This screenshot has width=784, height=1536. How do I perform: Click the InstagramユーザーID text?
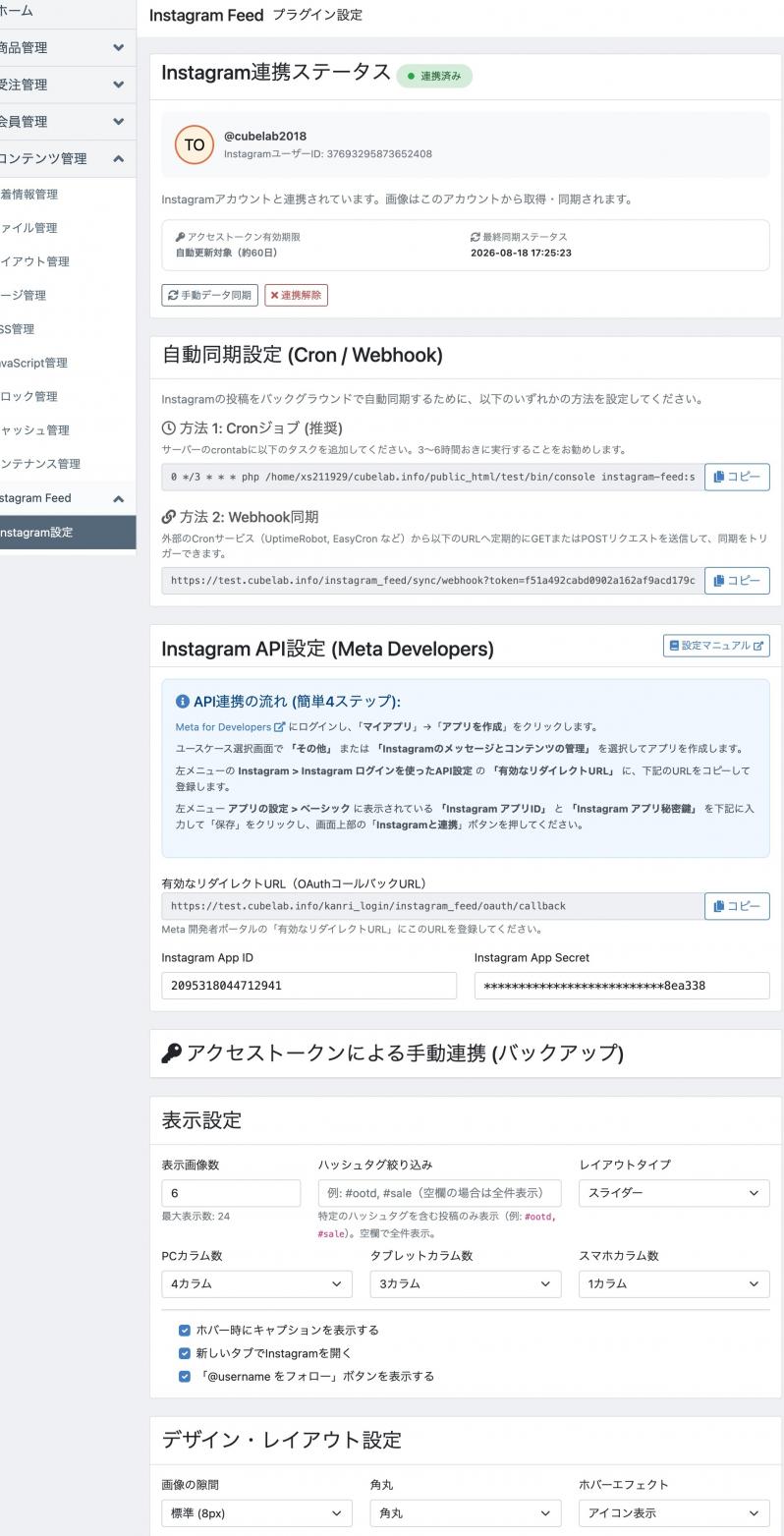[328, 154]
